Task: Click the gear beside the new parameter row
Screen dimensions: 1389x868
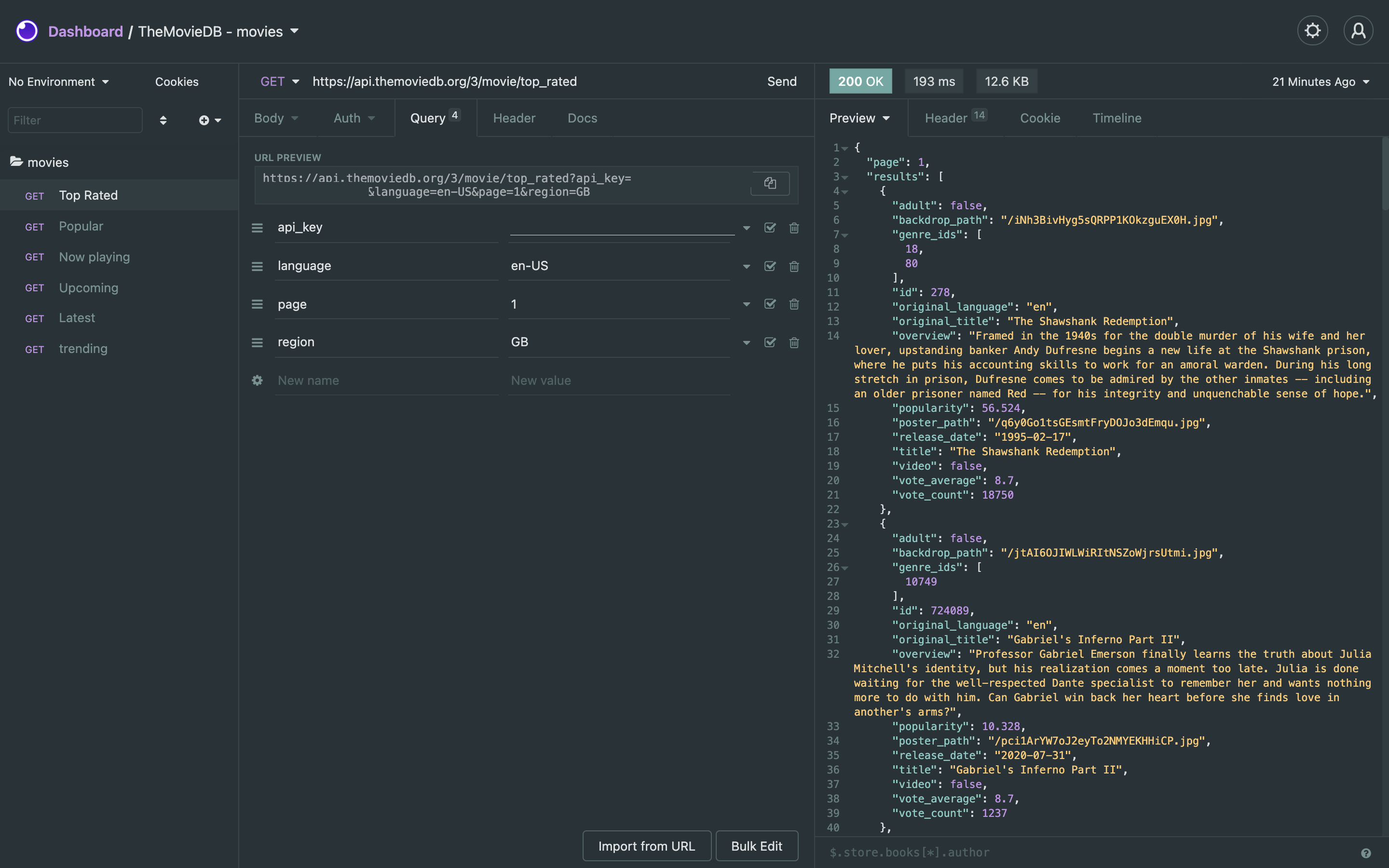Action: pos(257,380)
